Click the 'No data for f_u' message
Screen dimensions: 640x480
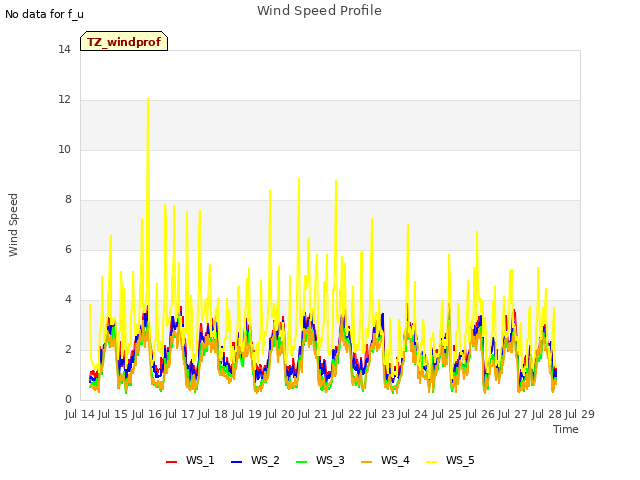pyautogui.click(x=44, y=14)
